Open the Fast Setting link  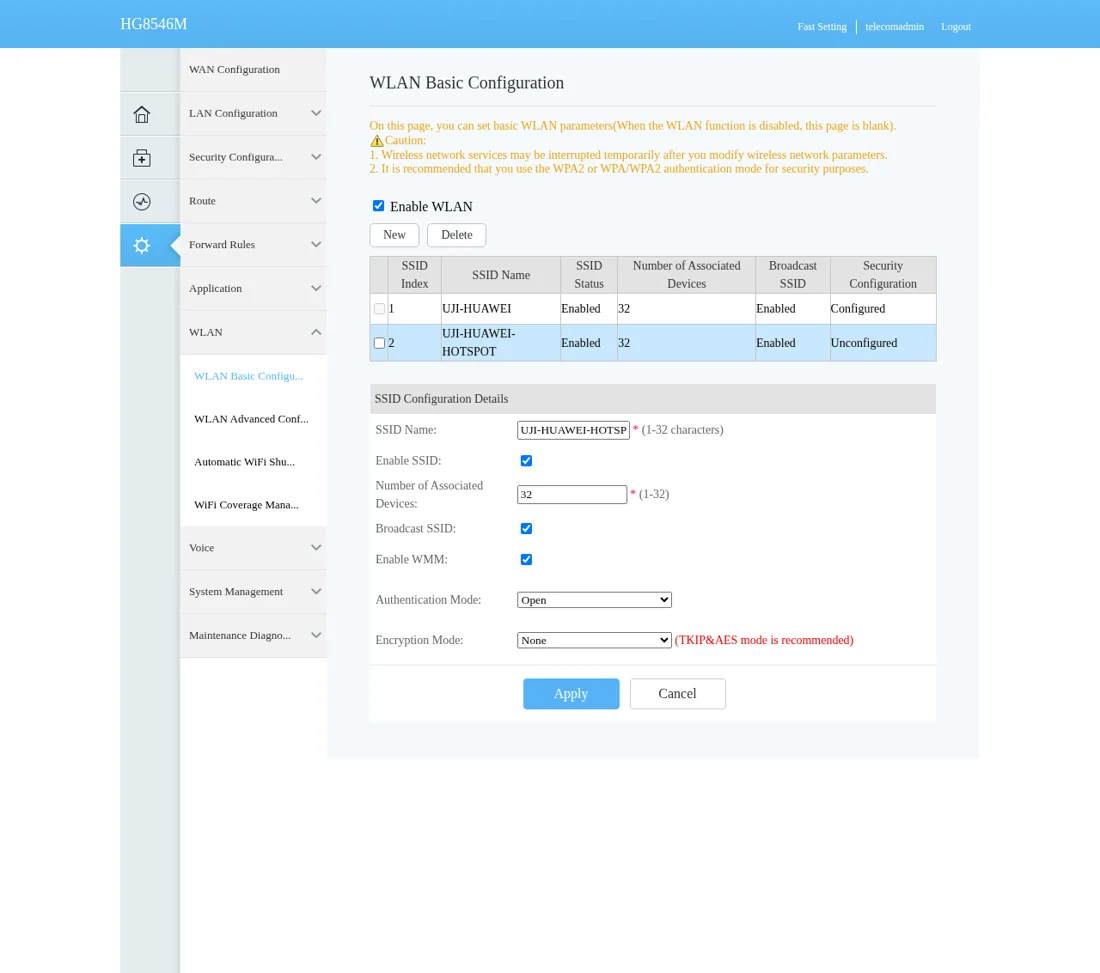(x=821, y=27)
